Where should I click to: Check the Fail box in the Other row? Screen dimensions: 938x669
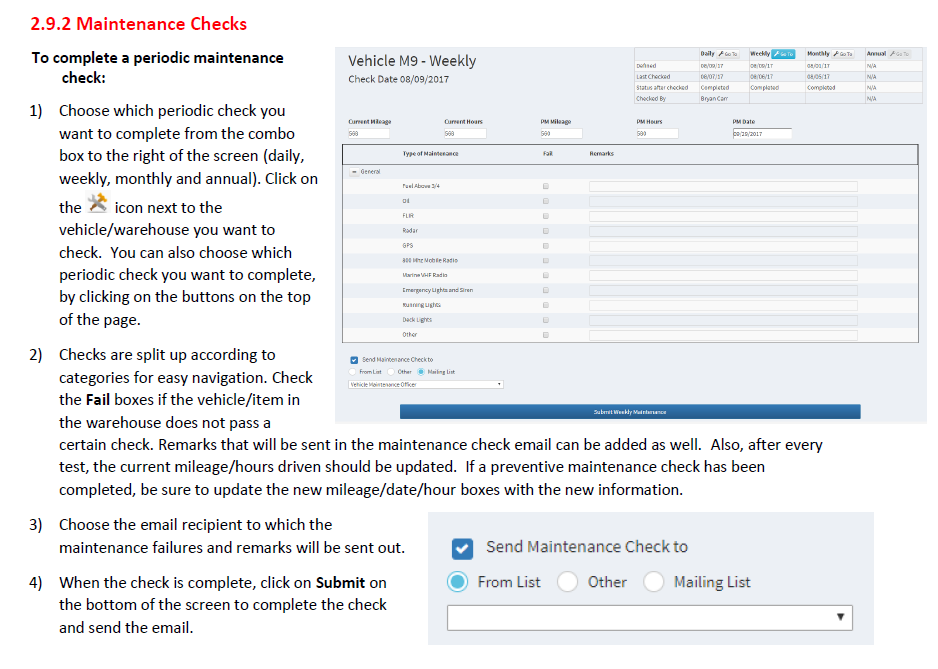pyautogui.click(x=546, y=335)
